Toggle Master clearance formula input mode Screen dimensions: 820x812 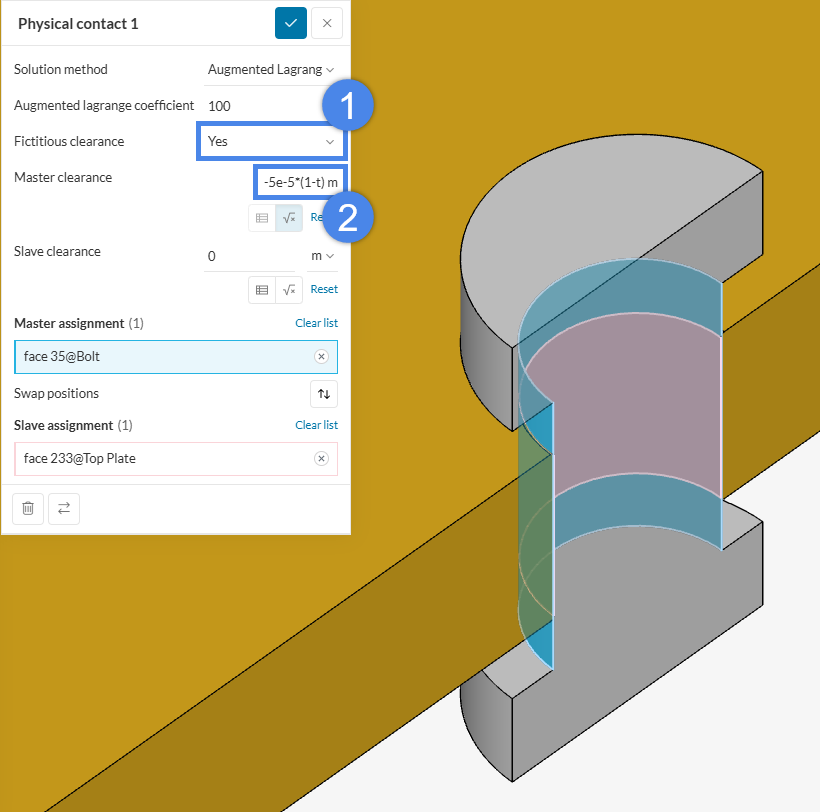pos(289,217)
